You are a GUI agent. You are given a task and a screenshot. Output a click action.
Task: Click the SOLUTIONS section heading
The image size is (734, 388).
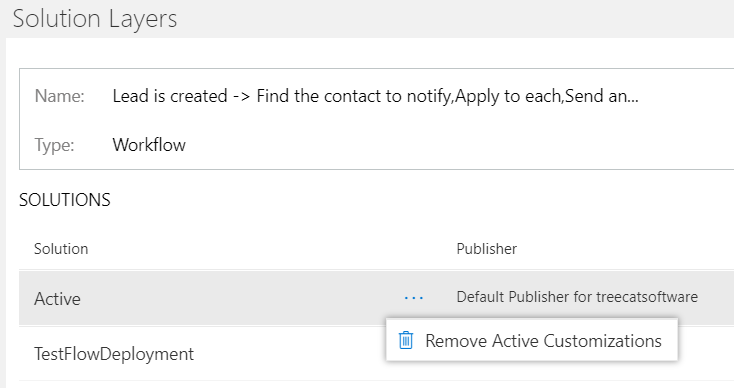(65, 200)
